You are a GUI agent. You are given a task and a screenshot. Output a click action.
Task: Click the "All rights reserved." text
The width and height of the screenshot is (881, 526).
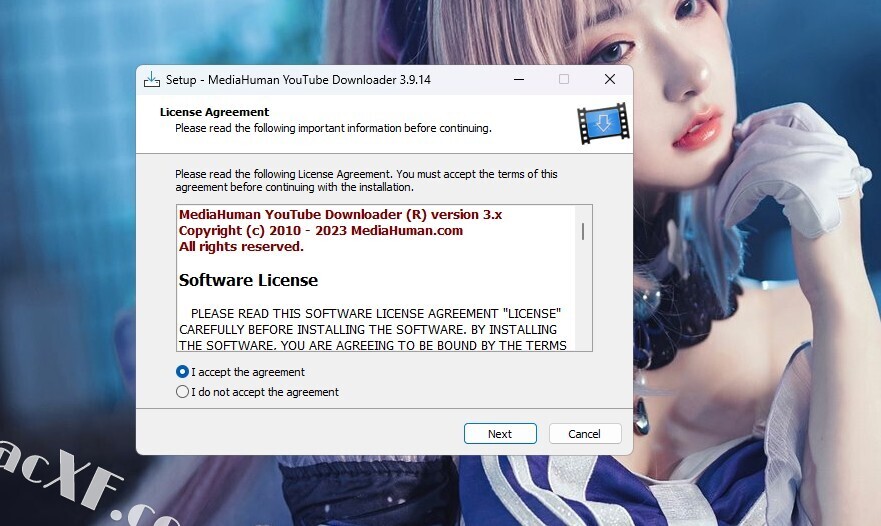tap(241, 247)
